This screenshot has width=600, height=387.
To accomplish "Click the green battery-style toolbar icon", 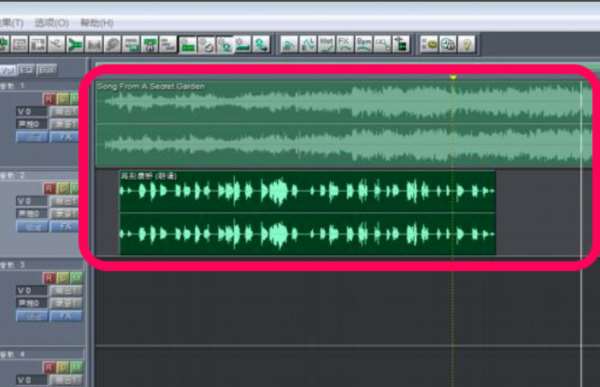I will [401, 44].
